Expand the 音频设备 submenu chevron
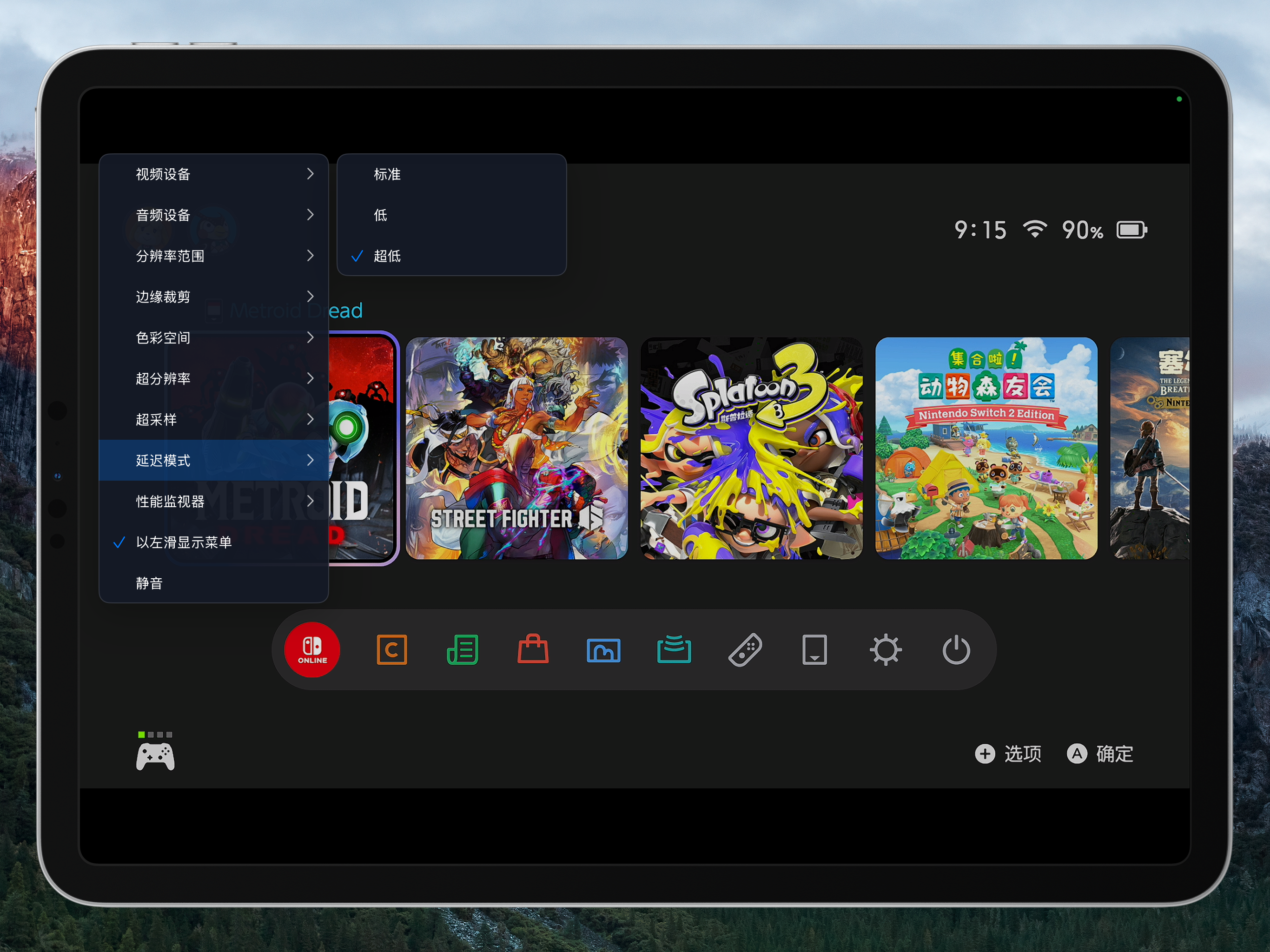Image resolution: width=1270 pixels, height=952 pixels. coord(310,215)
